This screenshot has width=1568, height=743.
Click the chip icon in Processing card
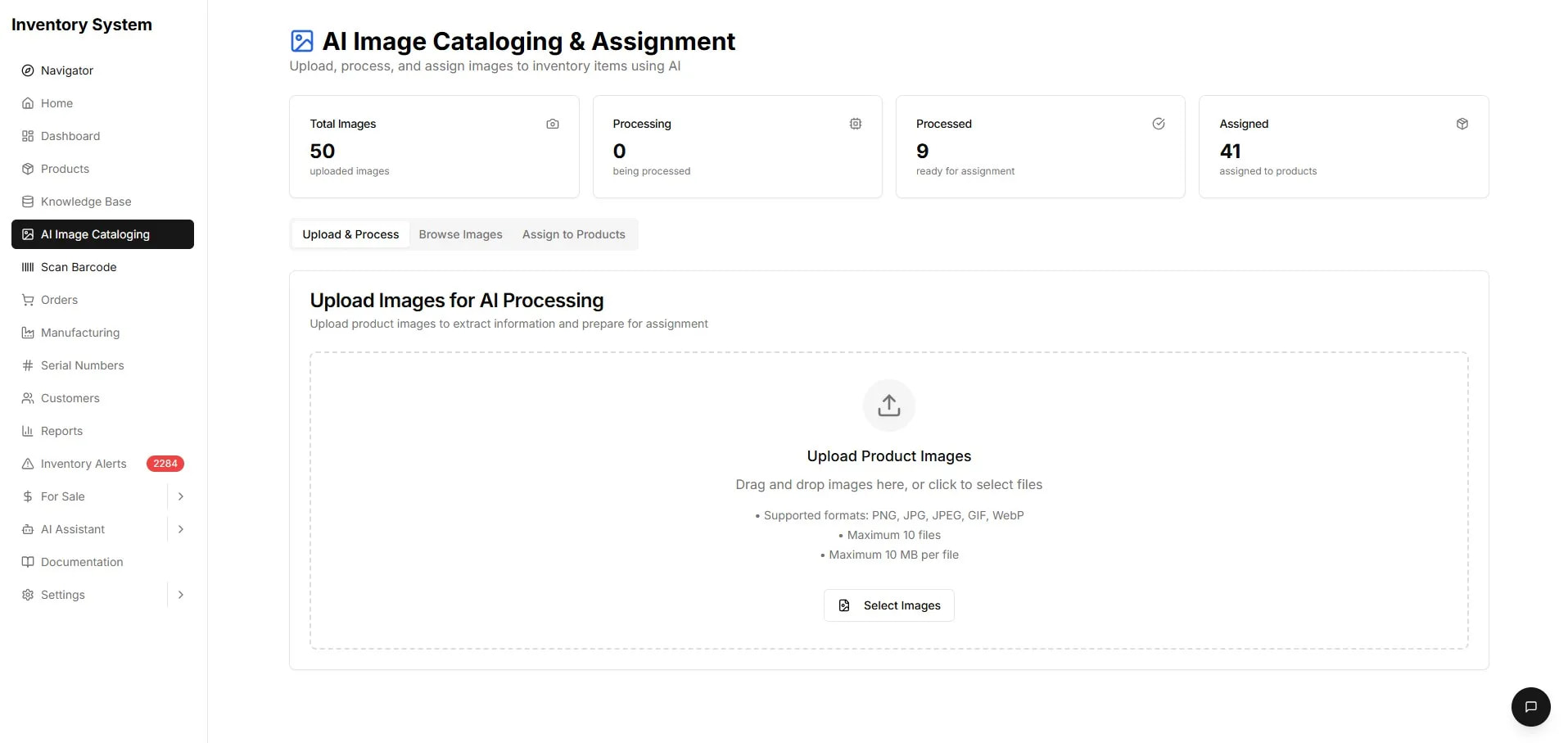[856, 124]
